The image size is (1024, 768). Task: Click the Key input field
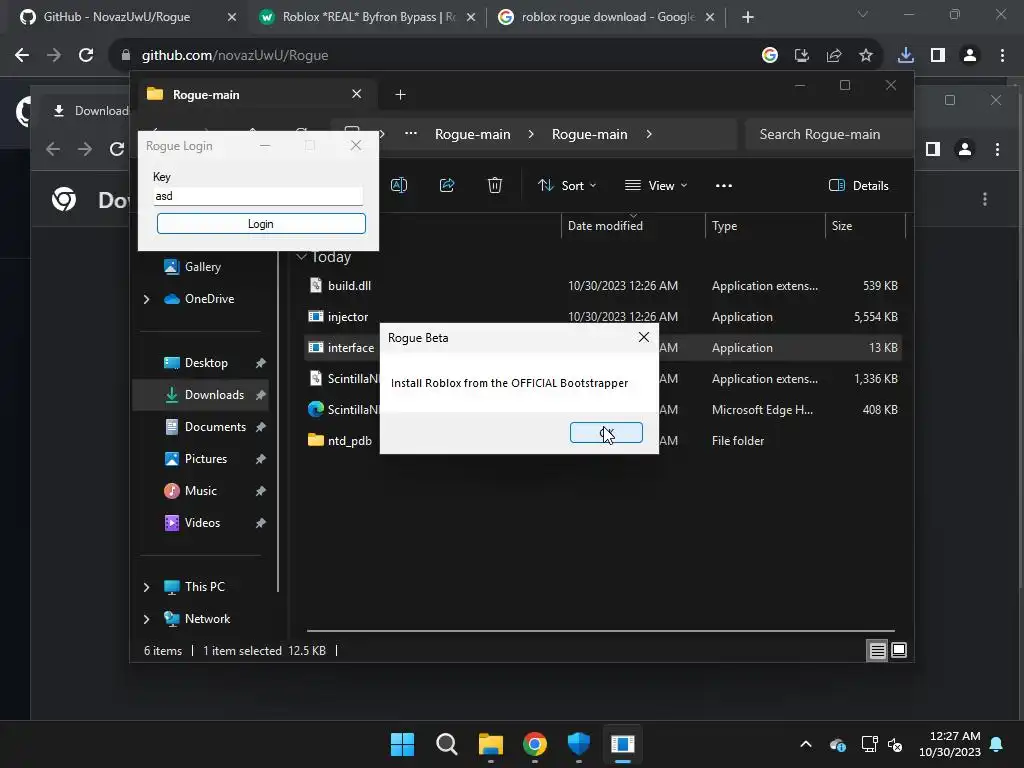point(258,196)
